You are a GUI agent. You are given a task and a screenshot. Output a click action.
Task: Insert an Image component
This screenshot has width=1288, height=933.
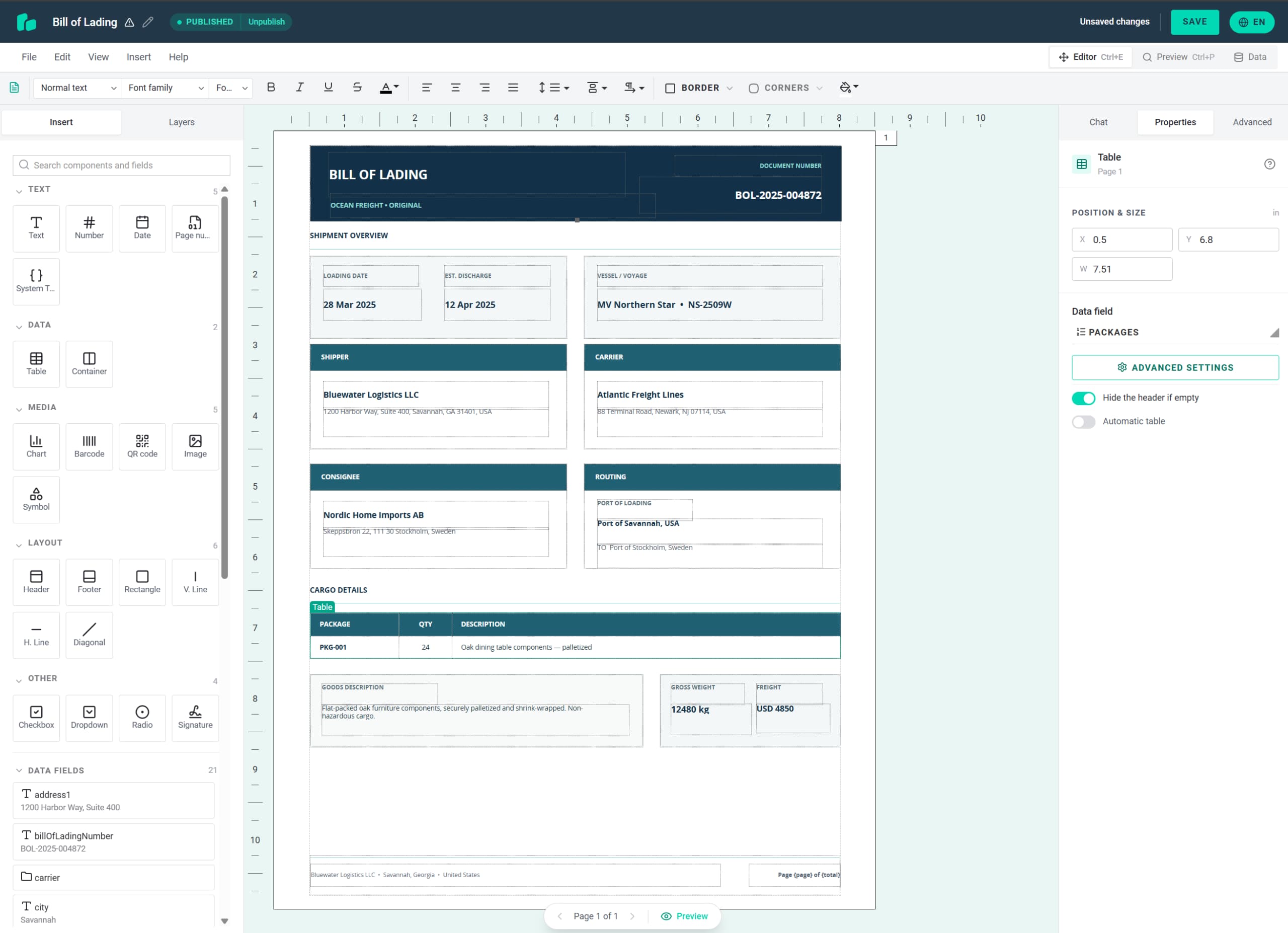195,446
